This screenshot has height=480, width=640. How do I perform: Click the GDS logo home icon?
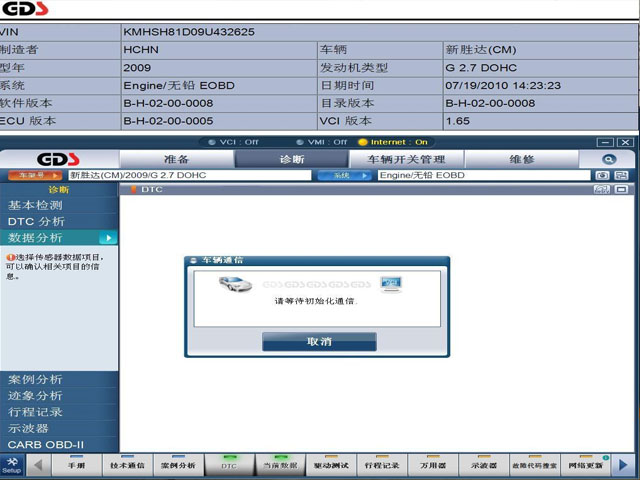59,159
